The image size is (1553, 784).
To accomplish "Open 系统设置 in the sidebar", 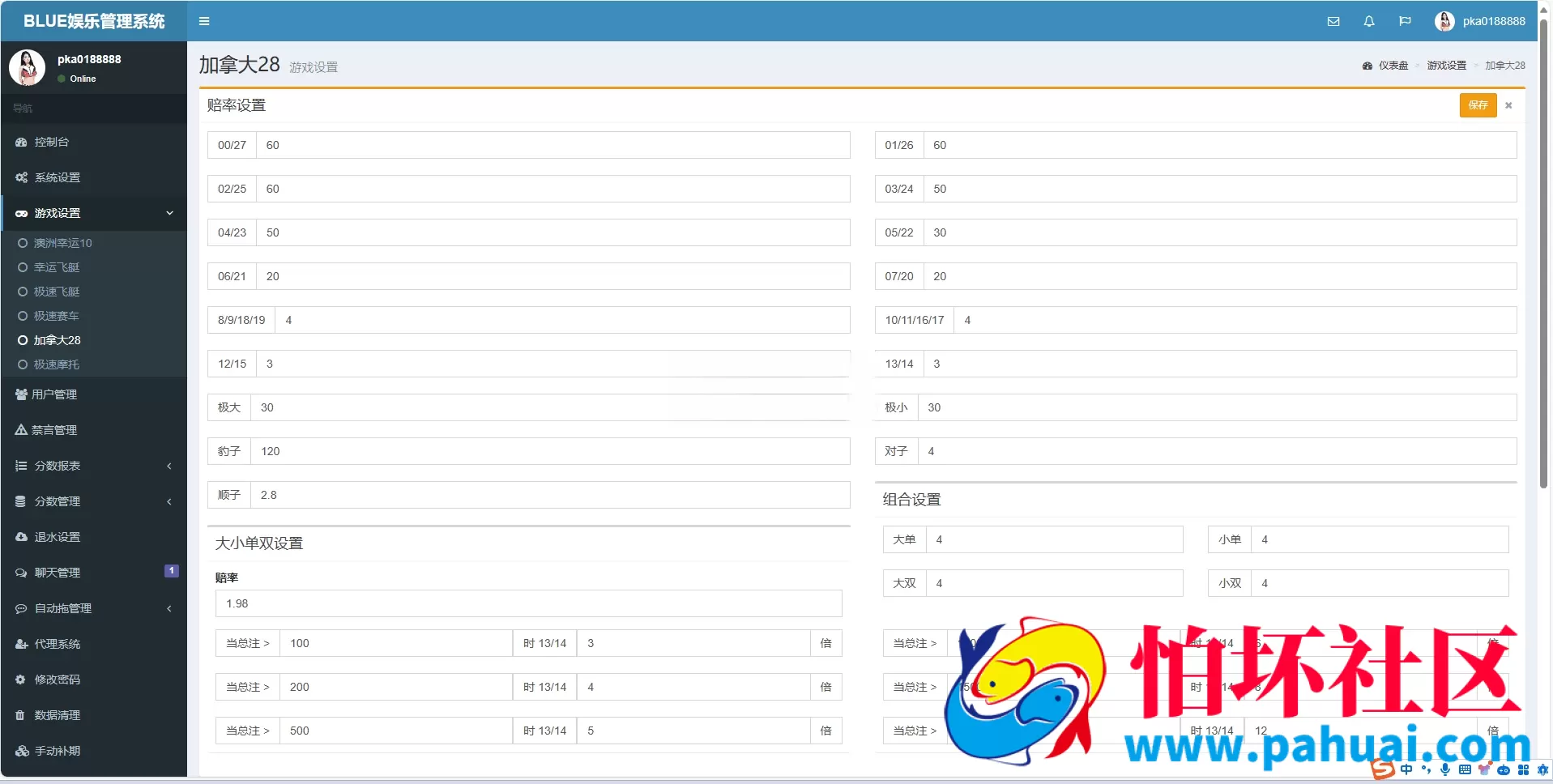I will click(94, 177).
